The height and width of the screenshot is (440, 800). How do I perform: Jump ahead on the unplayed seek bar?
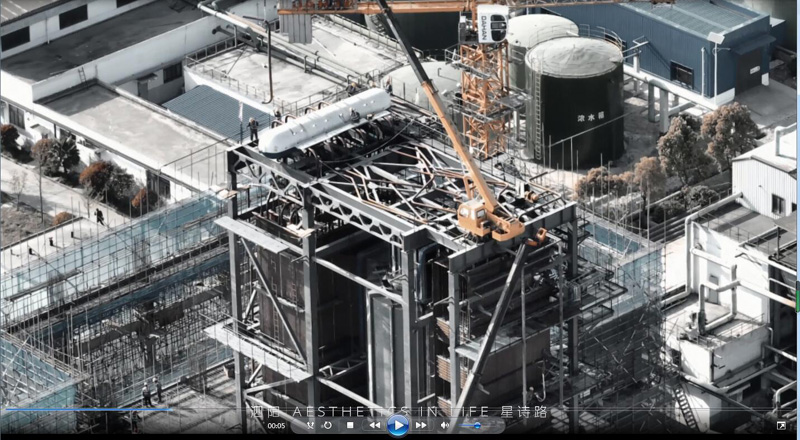pos(600,409)
